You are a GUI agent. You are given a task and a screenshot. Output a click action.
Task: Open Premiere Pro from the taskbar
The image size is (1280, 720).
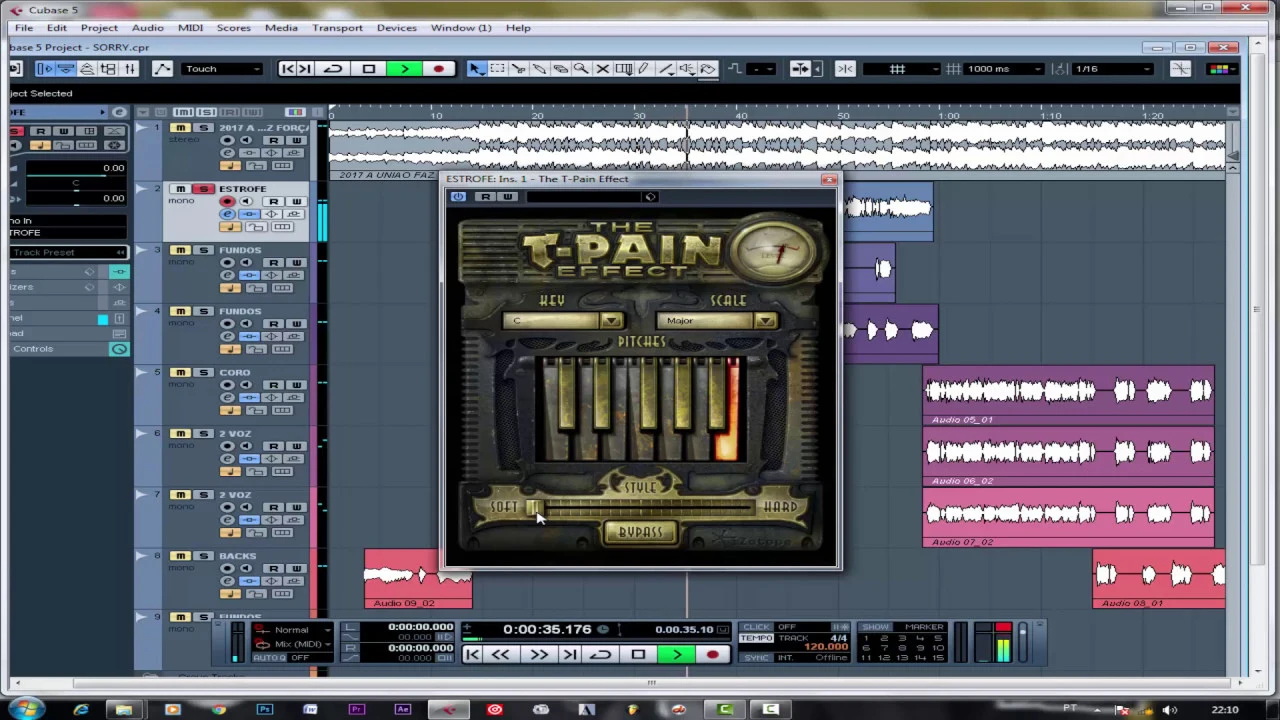coord(357,710)
